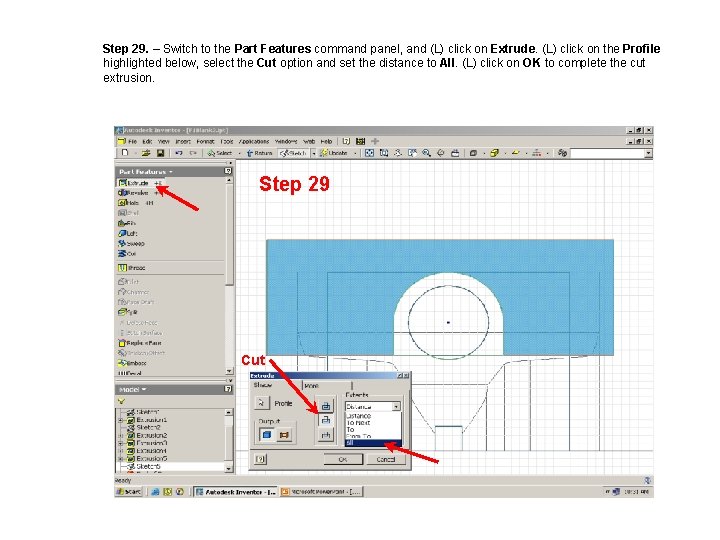Choose Distance in the Extents list
The height and width of the screenshot is (540, 720).
coord(373,416)
